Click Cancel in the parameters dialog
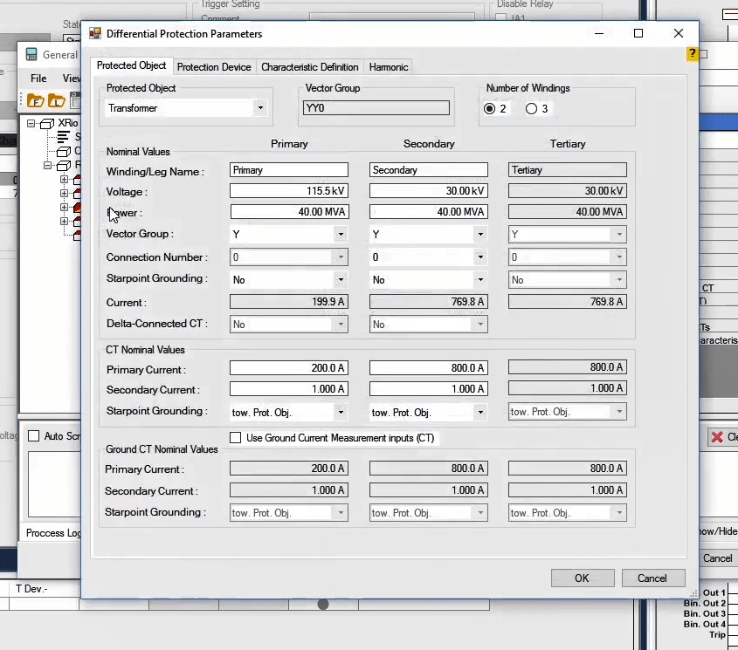The width and height of the screenshot is (738, 650). click(x=652, y=578)
